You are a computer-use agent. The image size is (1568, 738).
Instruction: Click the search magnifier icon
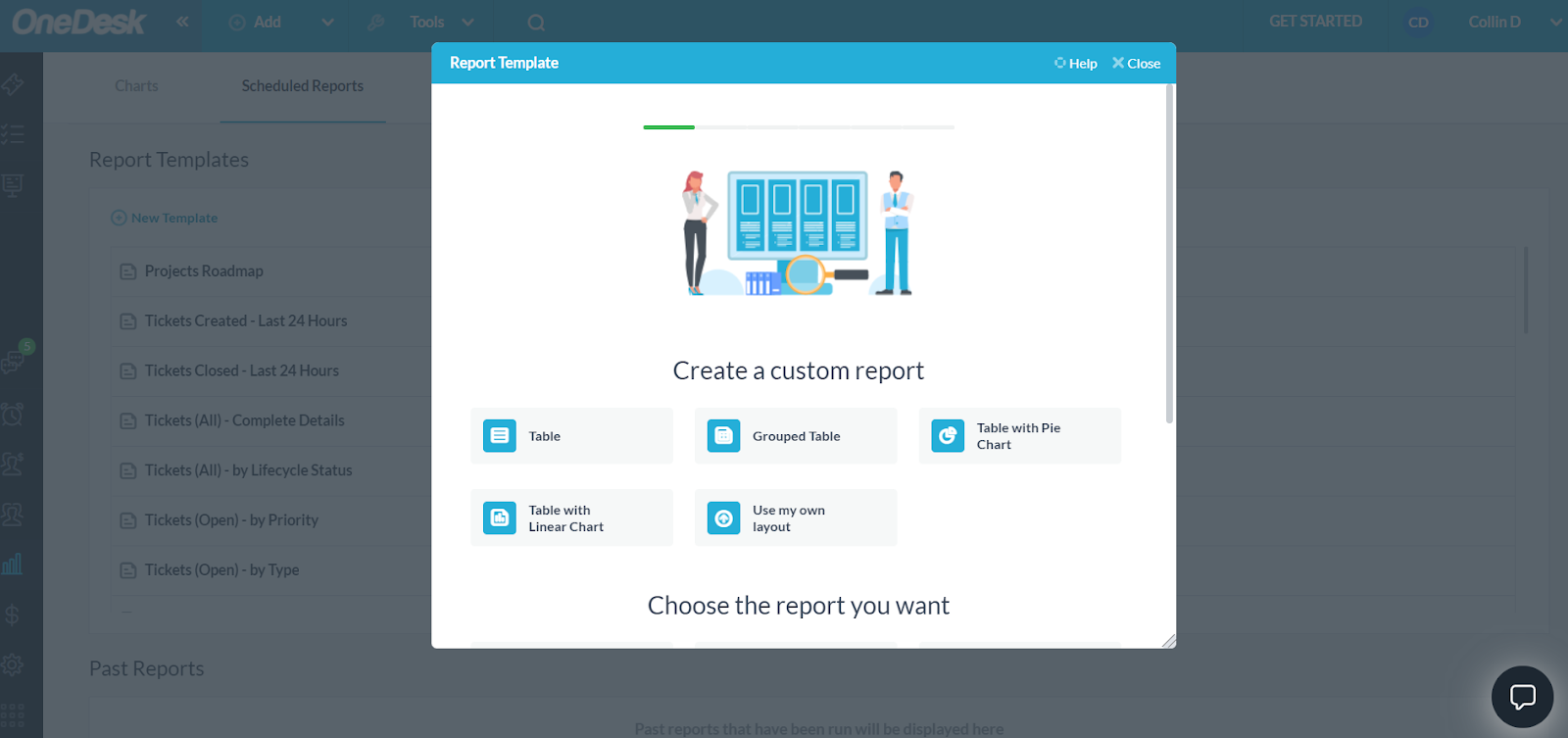pyautogui.click(x=535, y=23)
